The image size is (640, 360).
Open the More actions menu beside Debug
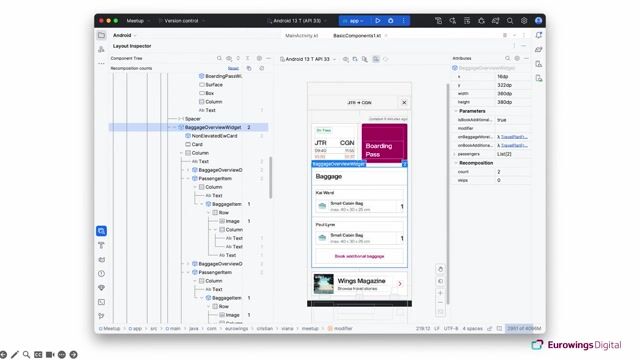(x=404, y=20)
